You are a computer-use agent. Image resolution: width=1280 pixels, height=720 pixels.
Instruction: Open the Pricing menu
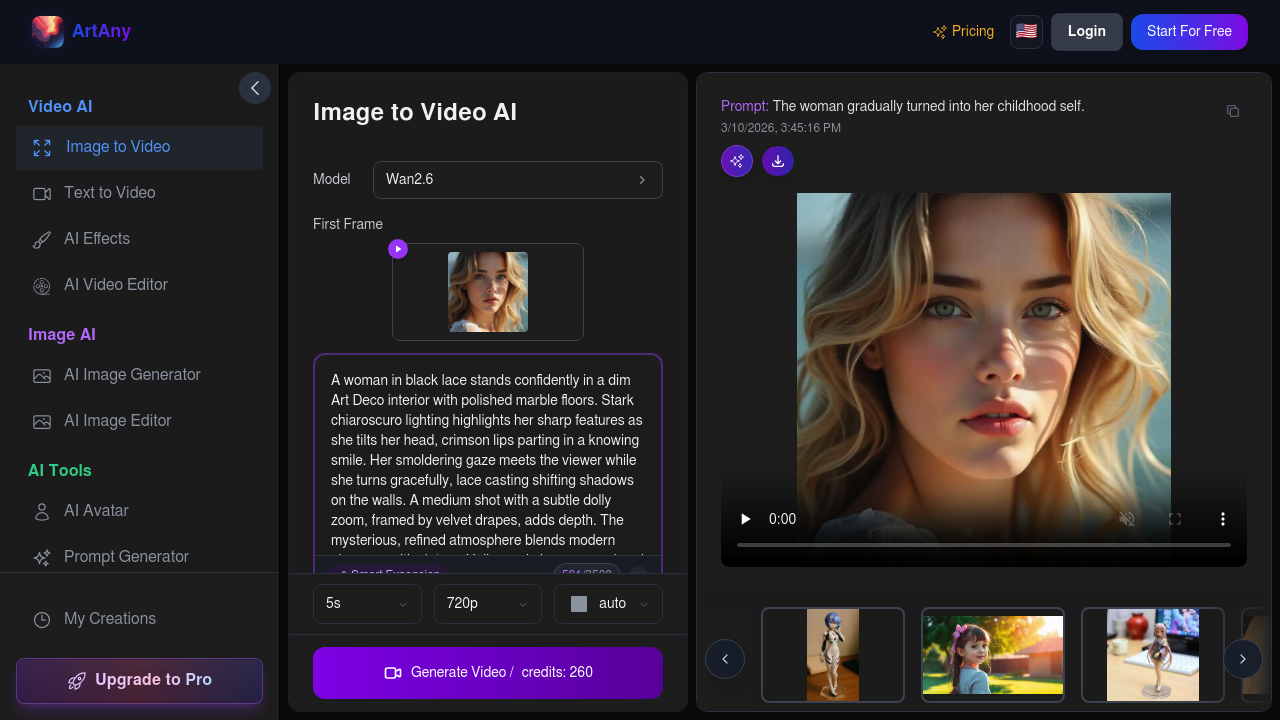coord(963,31)
